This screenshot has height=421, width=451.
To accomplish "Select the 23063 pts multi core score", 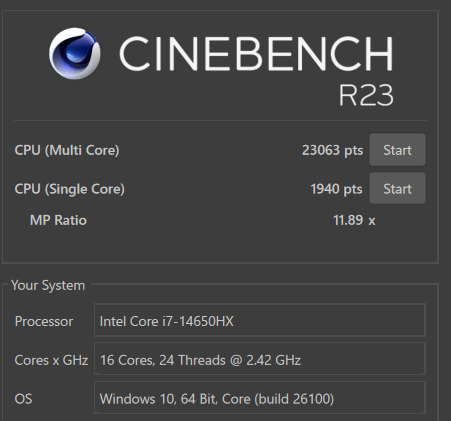I will click(332, 150).
